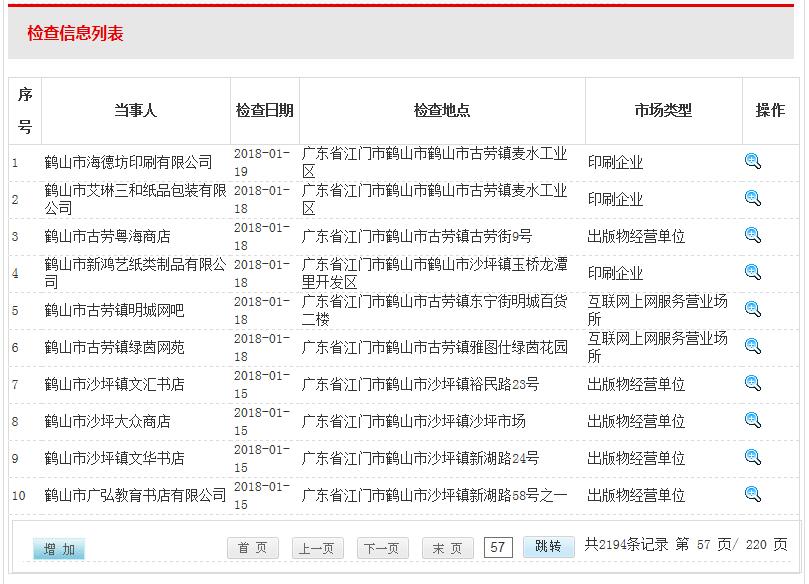Click magnifier icon for 鹤山市广弘教育书店有限公司
809x584 pixels.
[753, 494]
